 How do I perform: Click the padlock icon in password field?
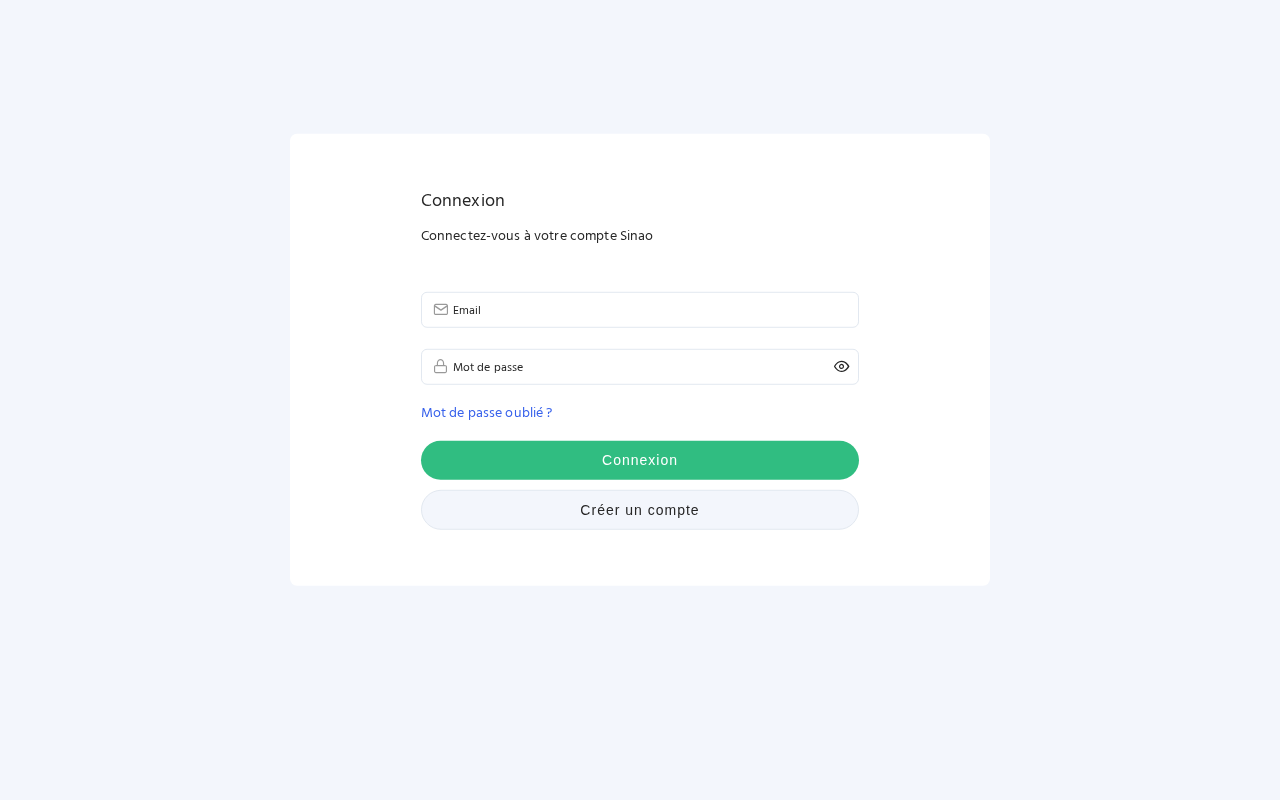pos(440,367)
